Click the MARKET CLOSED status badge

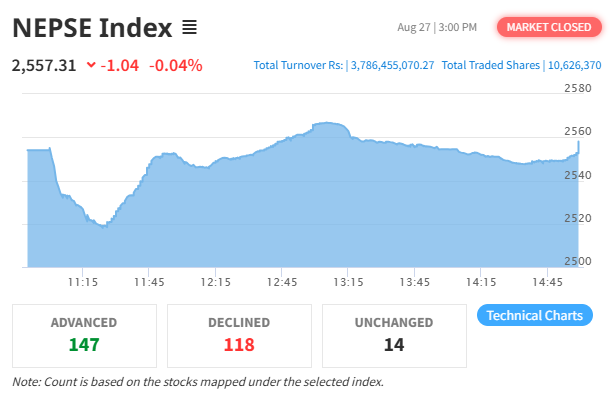(549, 27)
